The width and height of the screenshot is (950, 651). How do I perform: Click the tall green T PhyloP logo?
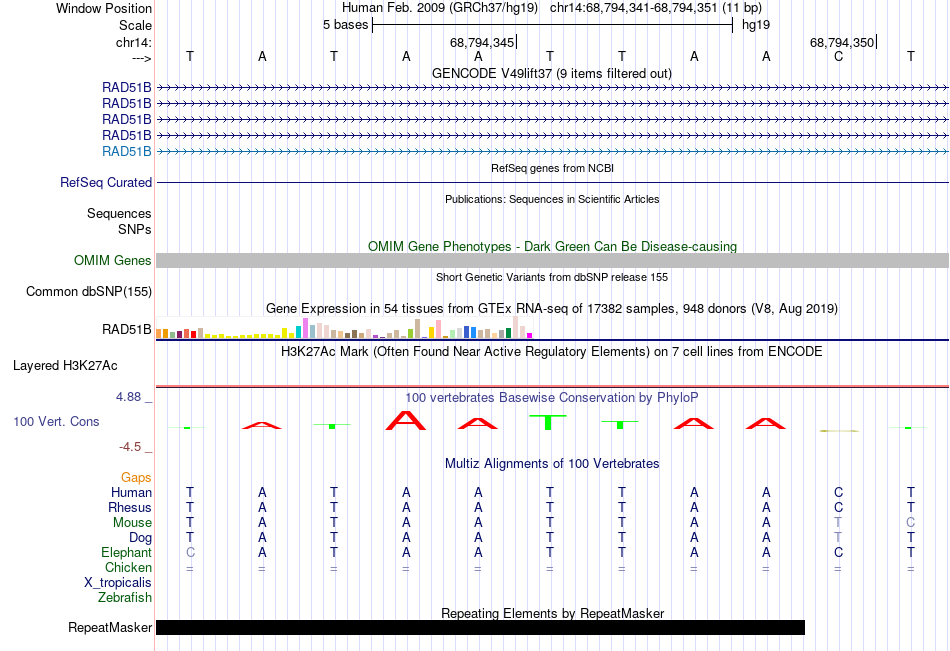click(548, 422)
